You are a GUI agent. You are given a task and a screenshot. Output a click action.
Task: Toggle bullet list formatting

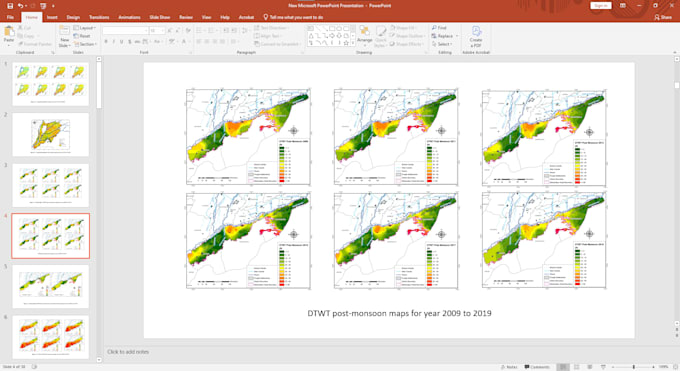199,30
